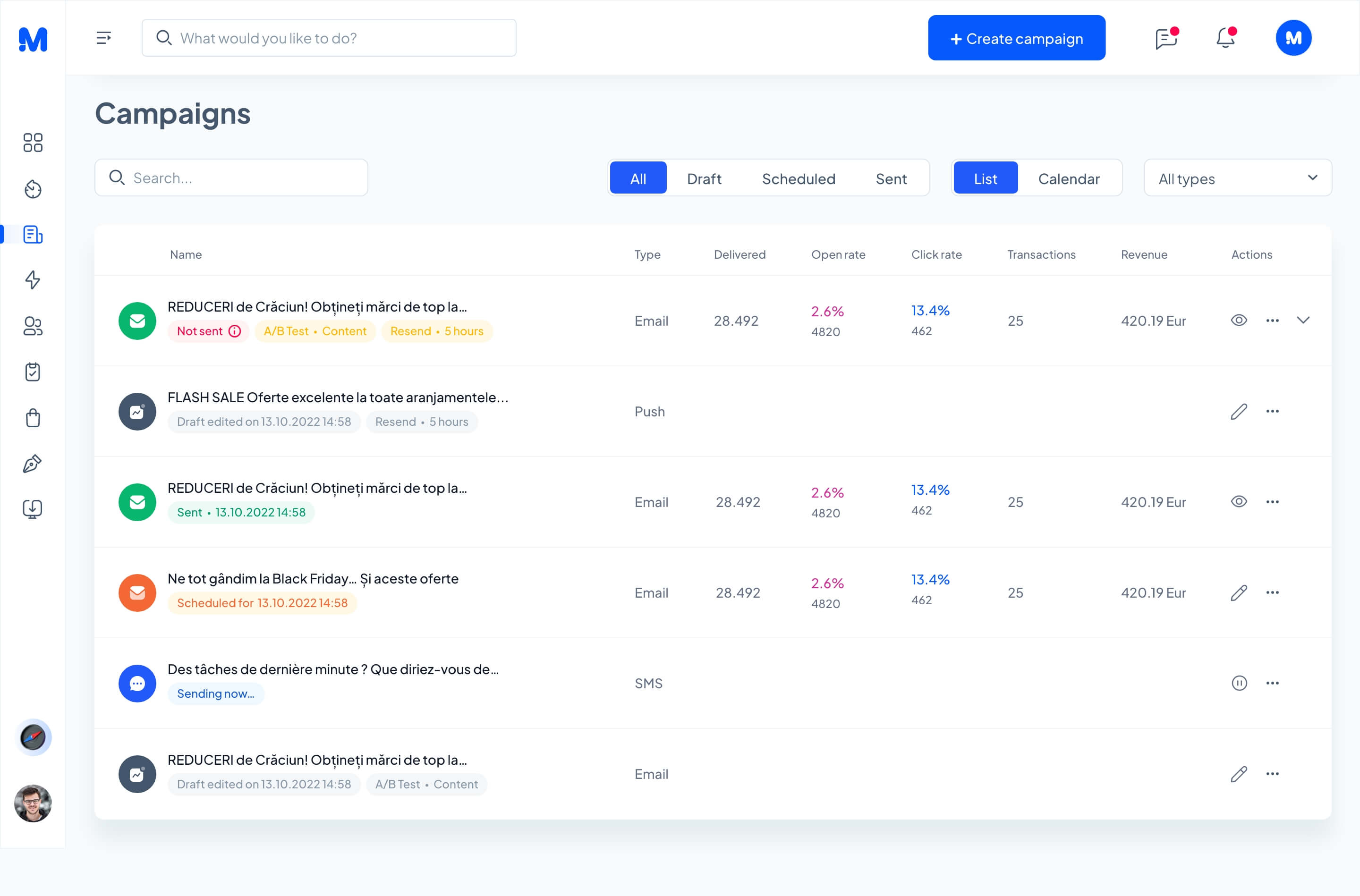The image size is (1360, 896).
Task: Open the download monitor sidebar icon
Action: pos(33,508)
